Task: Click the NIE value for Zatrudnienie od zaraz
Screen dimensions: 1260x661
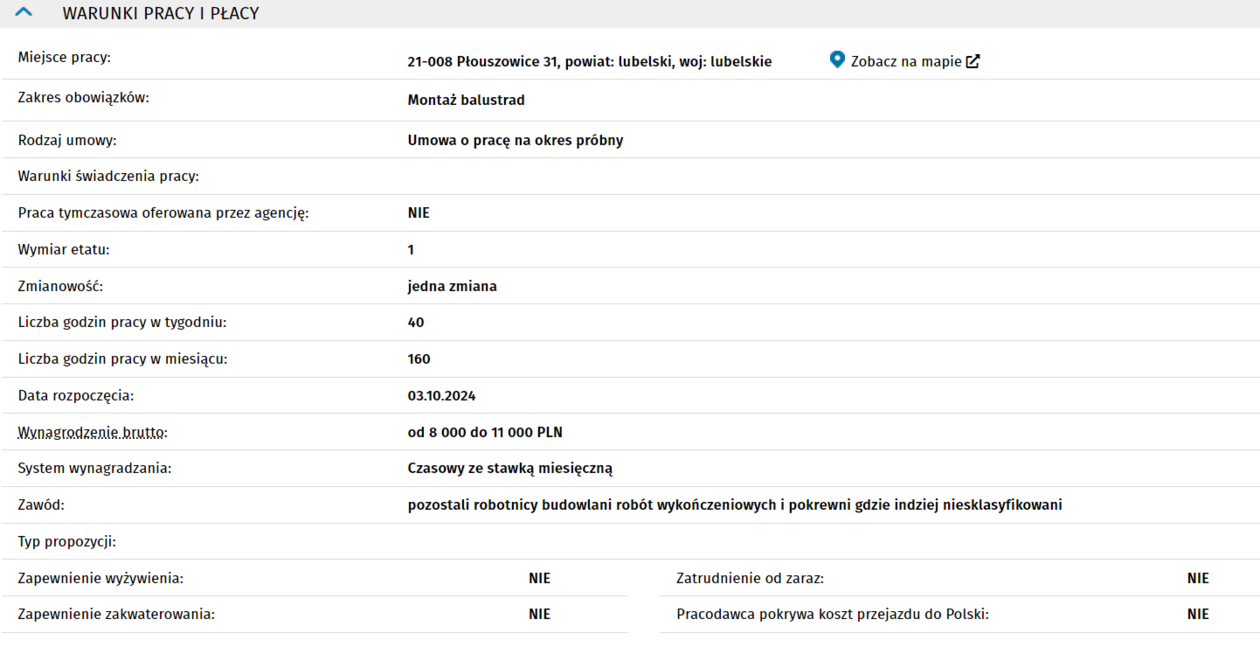Action: pos(1197,578)
